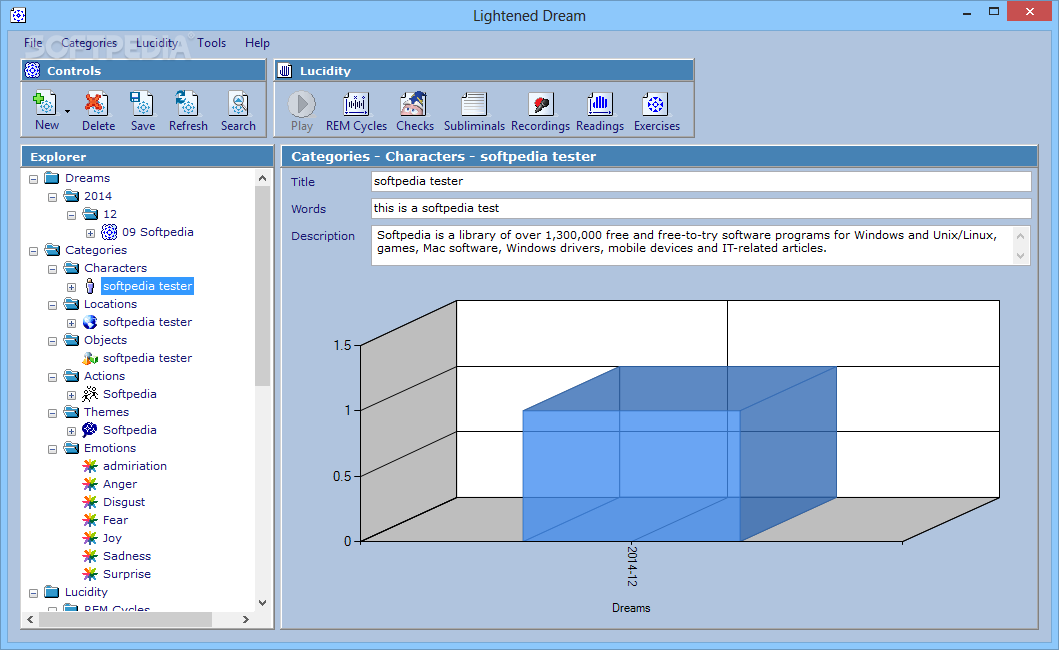Click the running figures icon under Actions
Viewport: 1059px width, 650px height.
tap(90, 394)
